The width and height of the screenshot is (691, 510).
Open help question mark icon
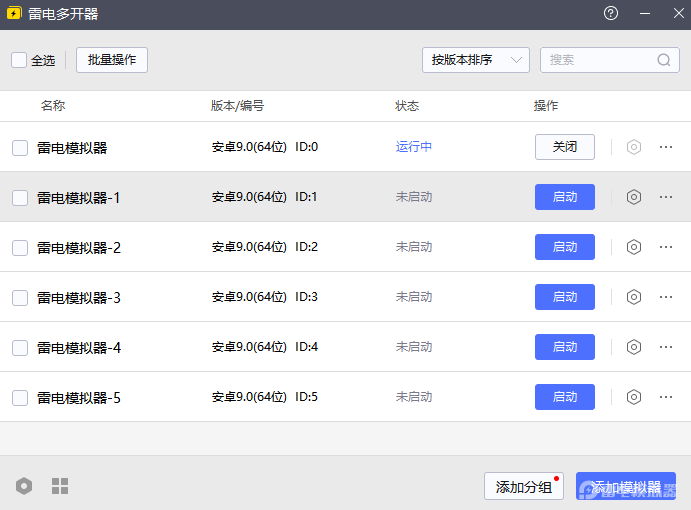pyautogui.click(x=610, y=13)
